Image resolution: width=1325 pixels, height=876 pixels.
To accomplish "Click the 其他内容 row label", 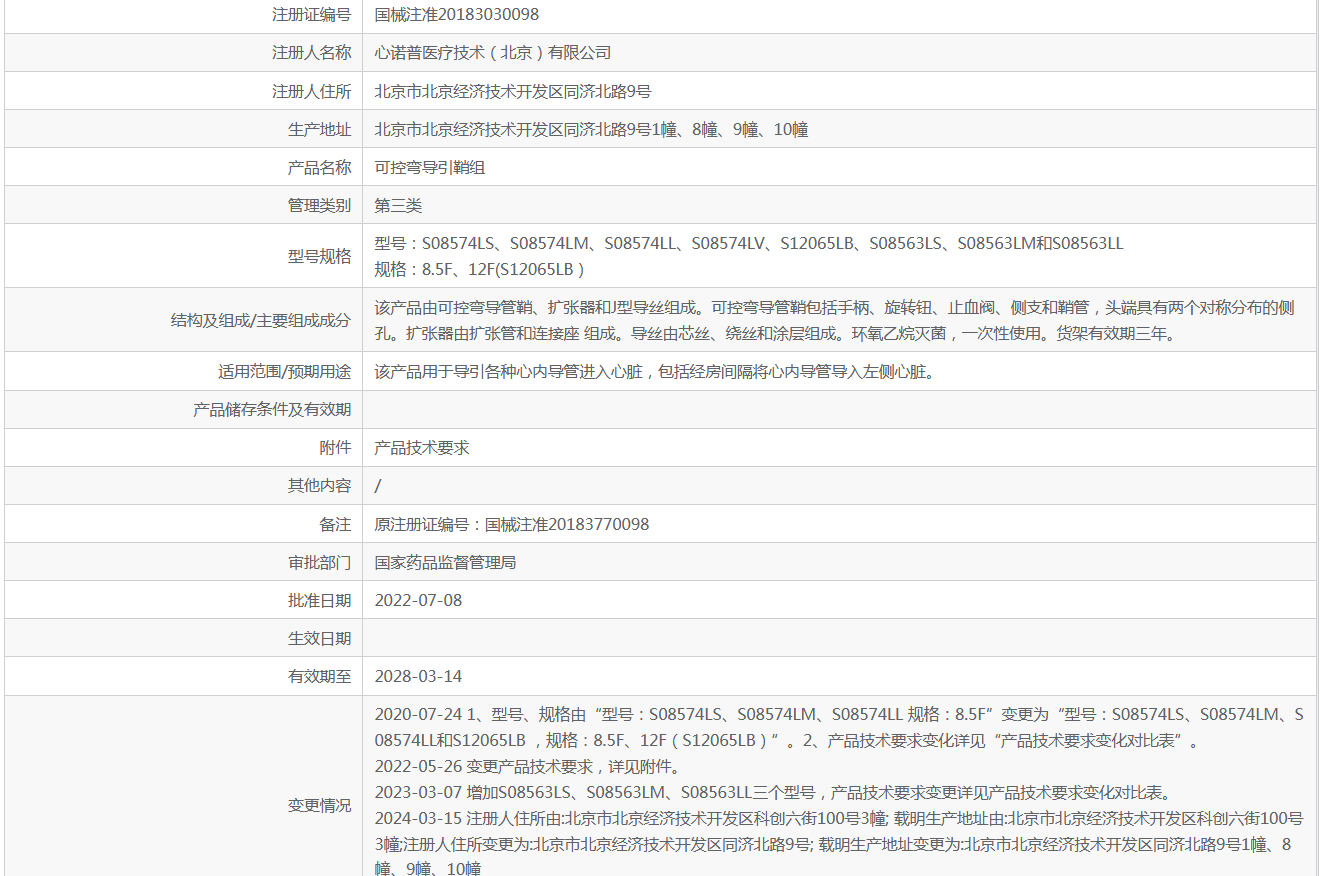I will [x=319, y=486].
